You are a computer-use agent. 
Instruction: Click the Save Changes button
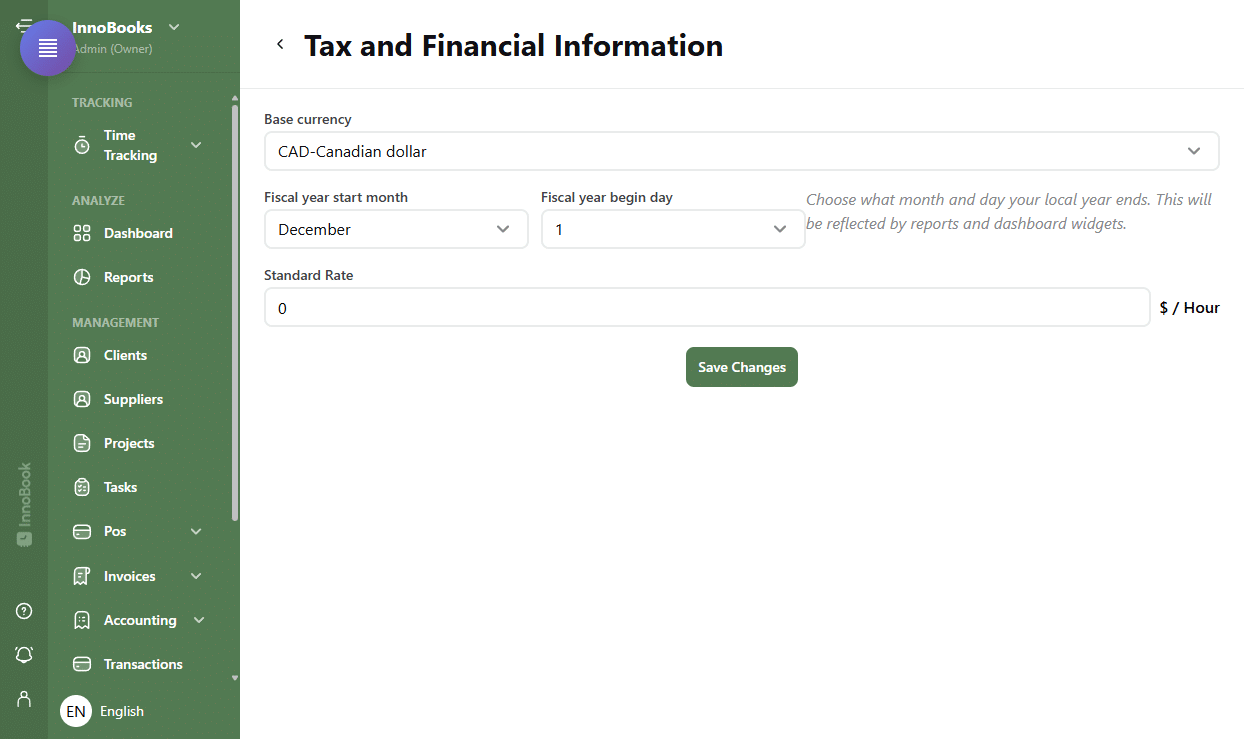[742, 367]
